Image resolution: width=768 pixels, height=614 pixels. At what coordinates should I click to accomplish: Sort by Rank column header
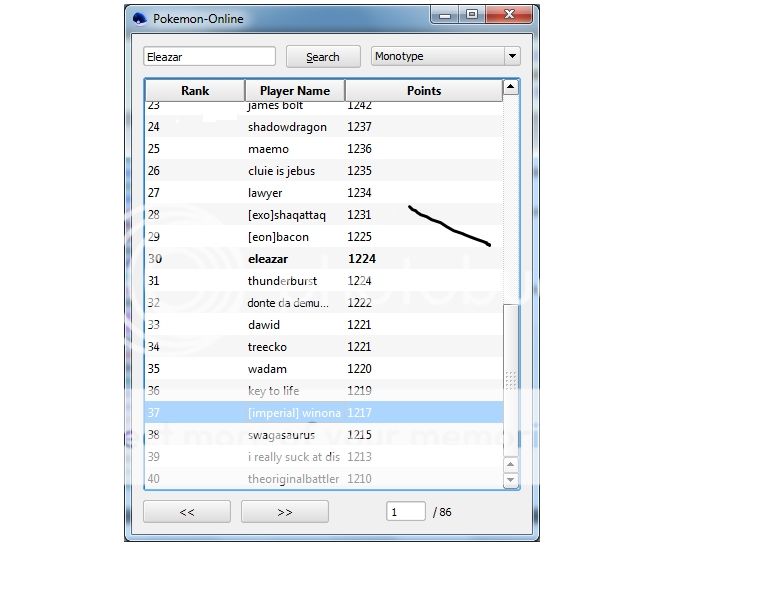pyautogui.click(x=195, y=91)
